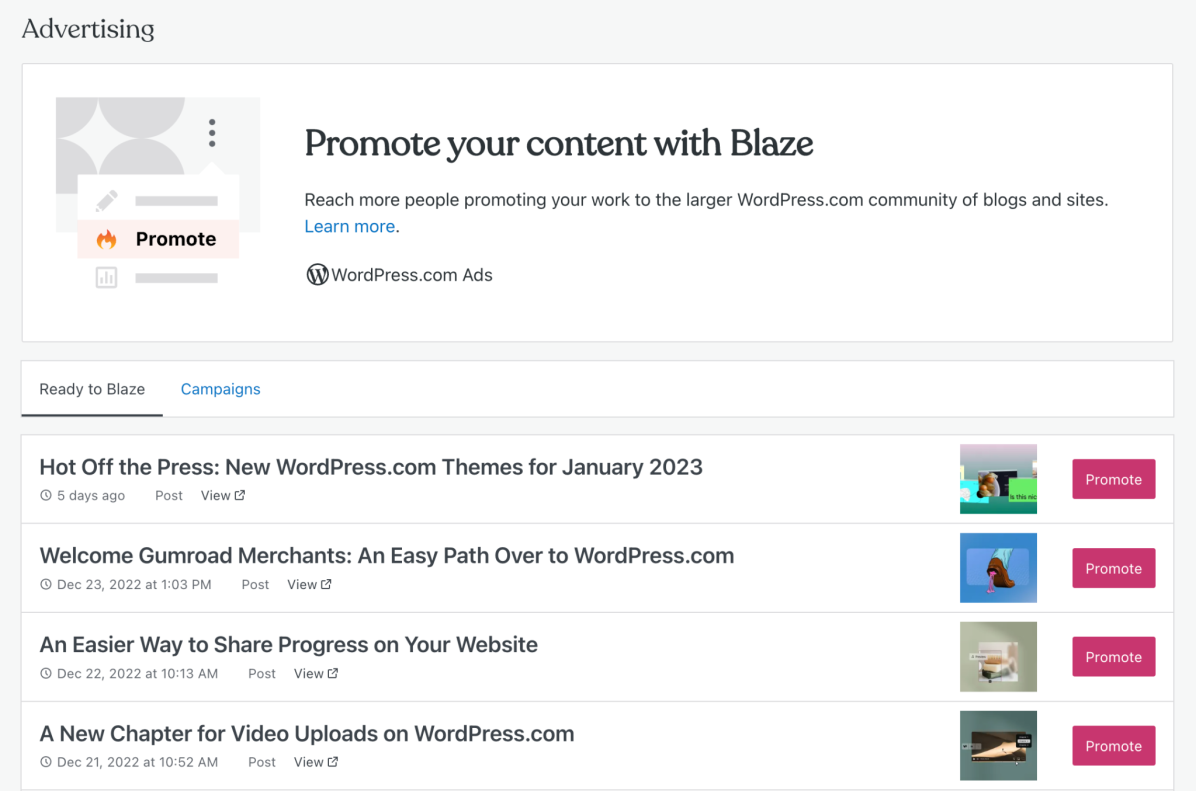Click the WordPress logo beside WordPress.com Ads

[317, 274]
